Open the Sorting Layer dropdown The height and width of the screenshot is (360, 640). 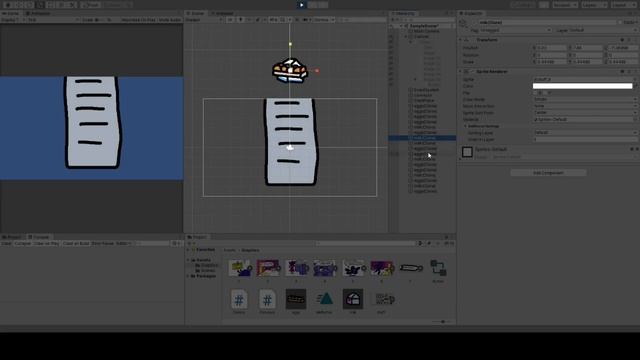coord(585,133)
